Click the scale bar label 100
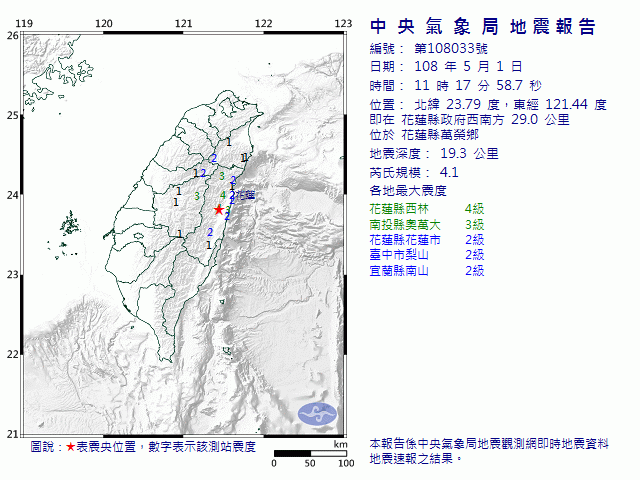 [346, 463]
